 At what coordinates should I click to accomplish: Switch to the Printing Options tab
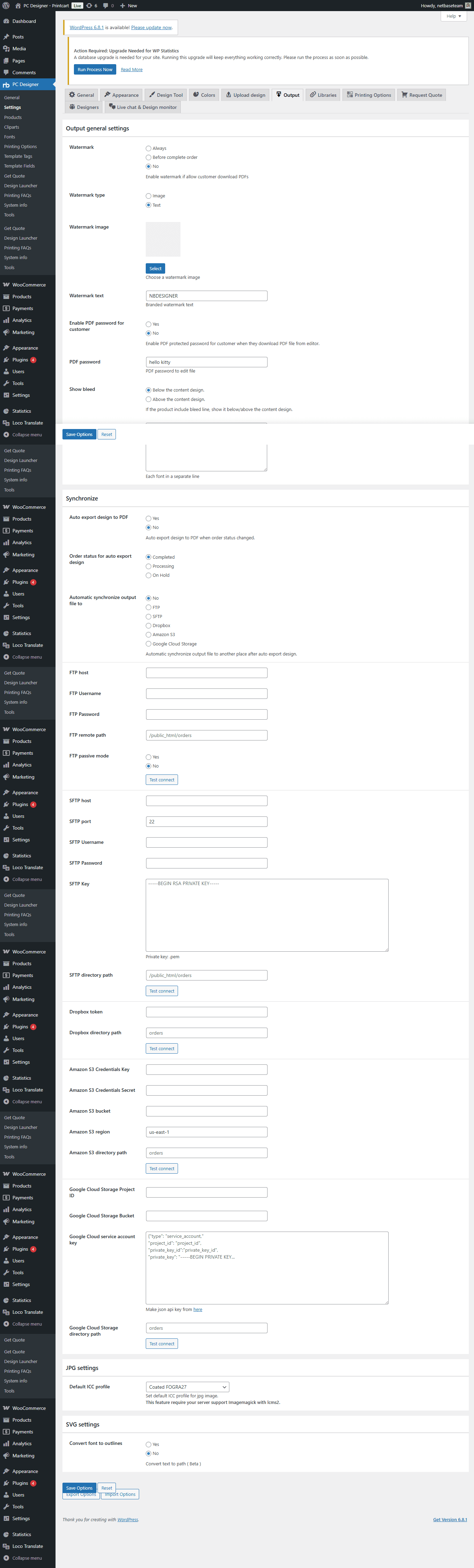coord(369,95)
